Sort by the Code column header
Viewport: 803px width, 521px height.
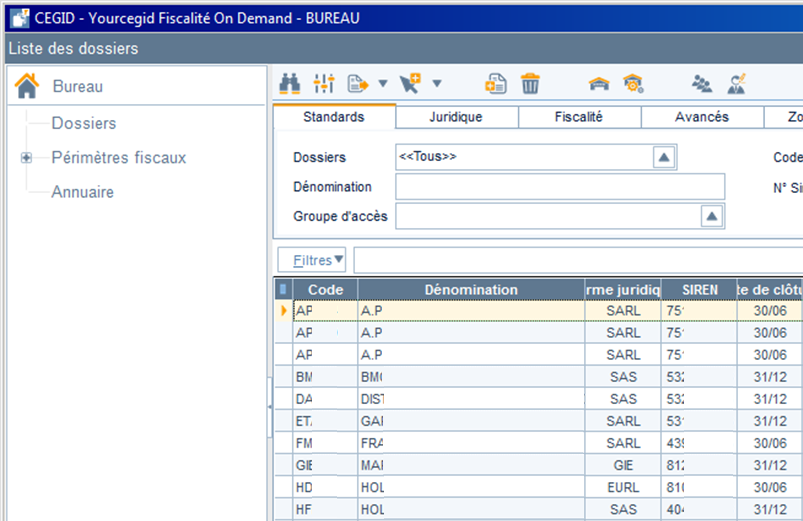325,290
